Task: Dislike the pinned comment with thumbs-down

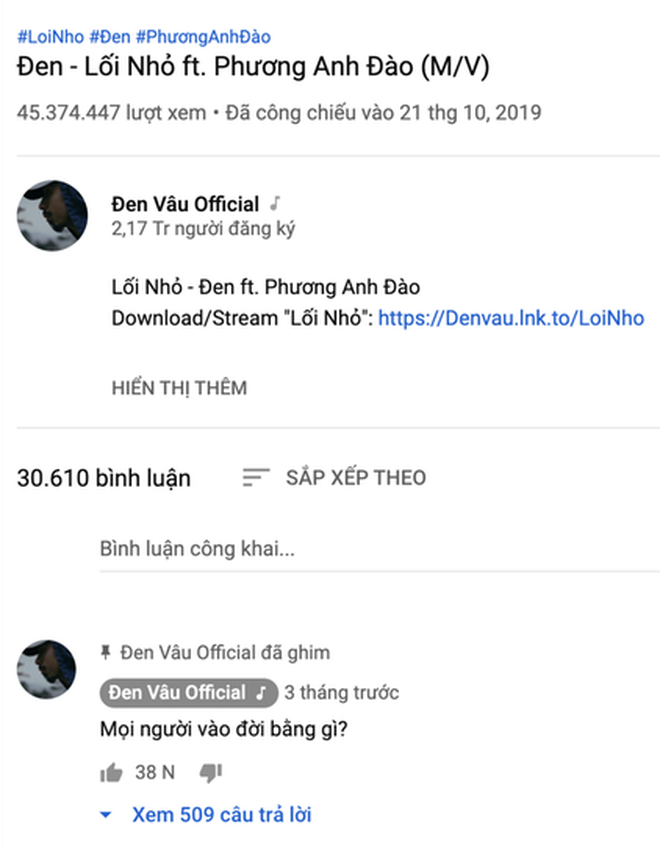Action: 210,772
